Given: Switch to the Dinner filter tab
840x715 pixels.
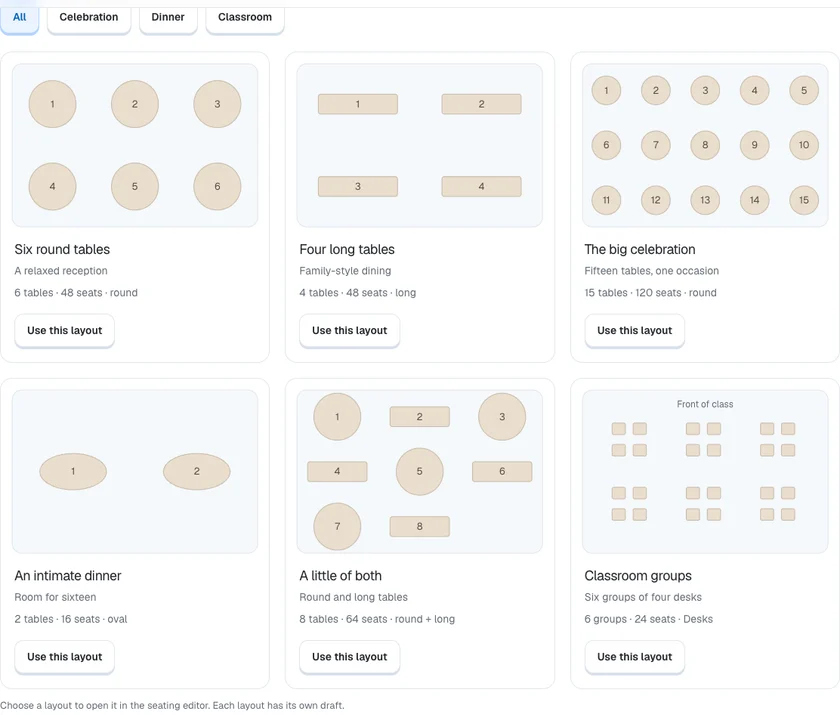Looking at the screenshot, I should (x=168, y=18).
